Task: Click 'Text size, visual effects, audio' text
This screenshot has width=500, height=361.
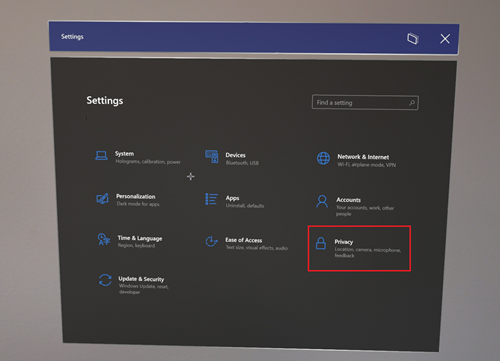Action: tap(257, 248)
